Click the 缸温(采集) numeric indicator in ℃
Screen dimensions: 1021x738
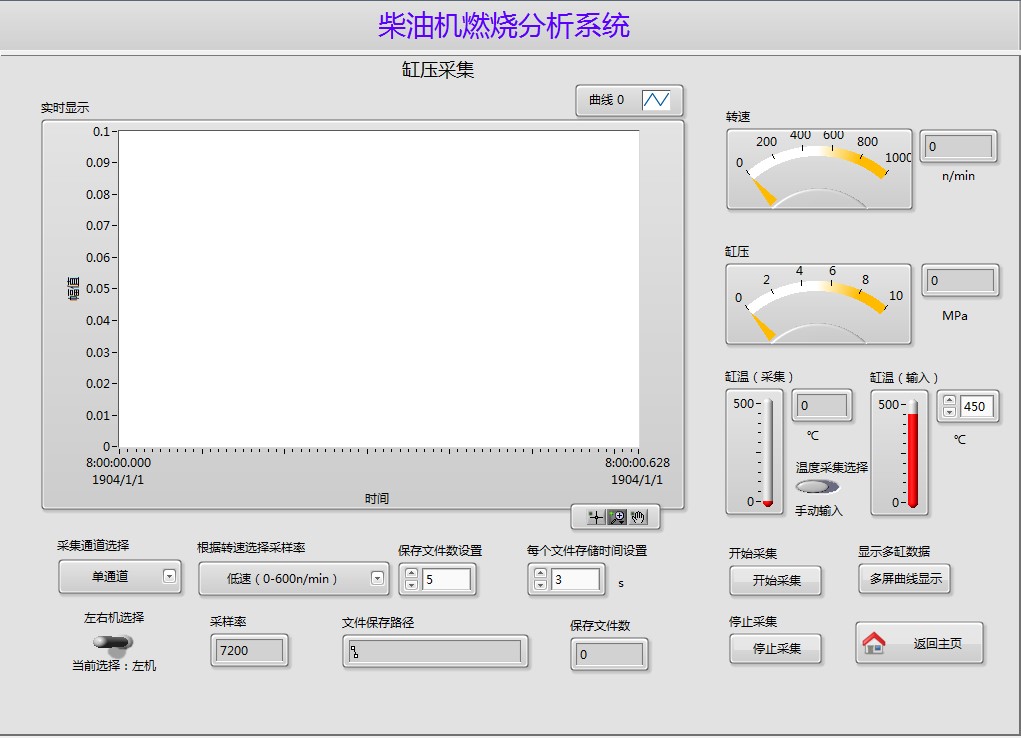[x=822, y=405]
